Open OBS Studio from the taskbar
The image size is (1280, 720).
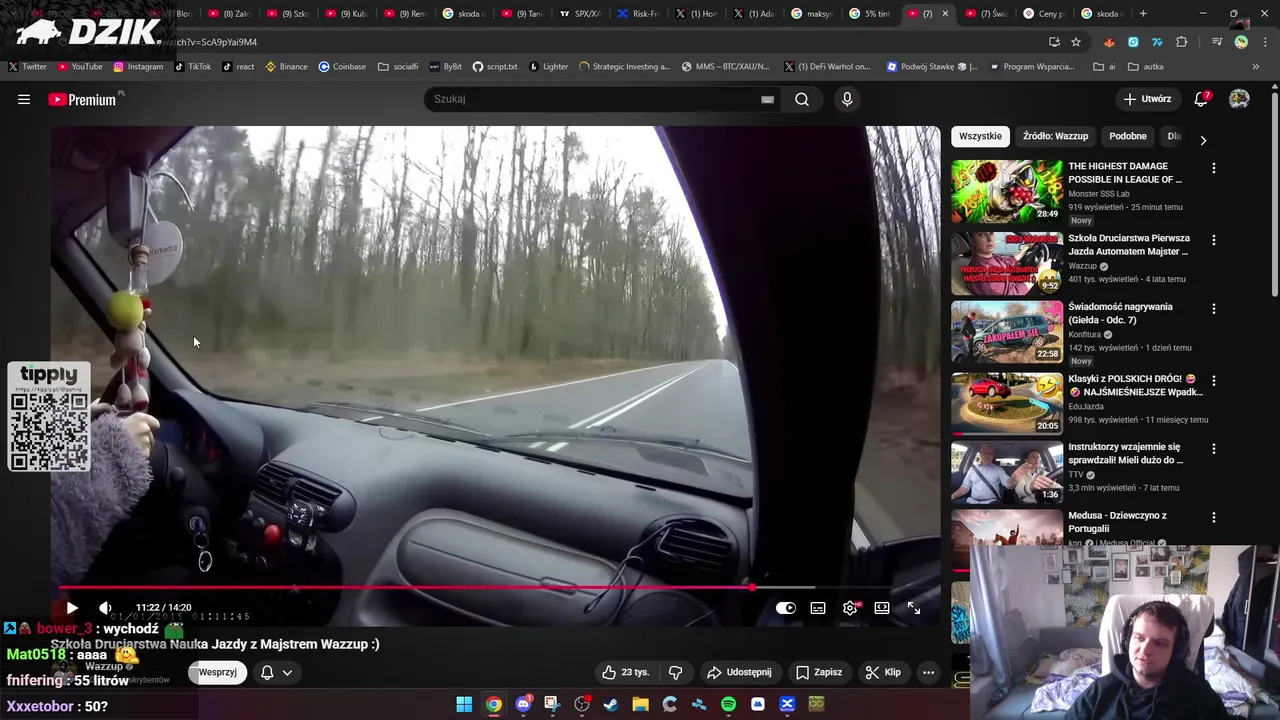(x=582, y=704)
